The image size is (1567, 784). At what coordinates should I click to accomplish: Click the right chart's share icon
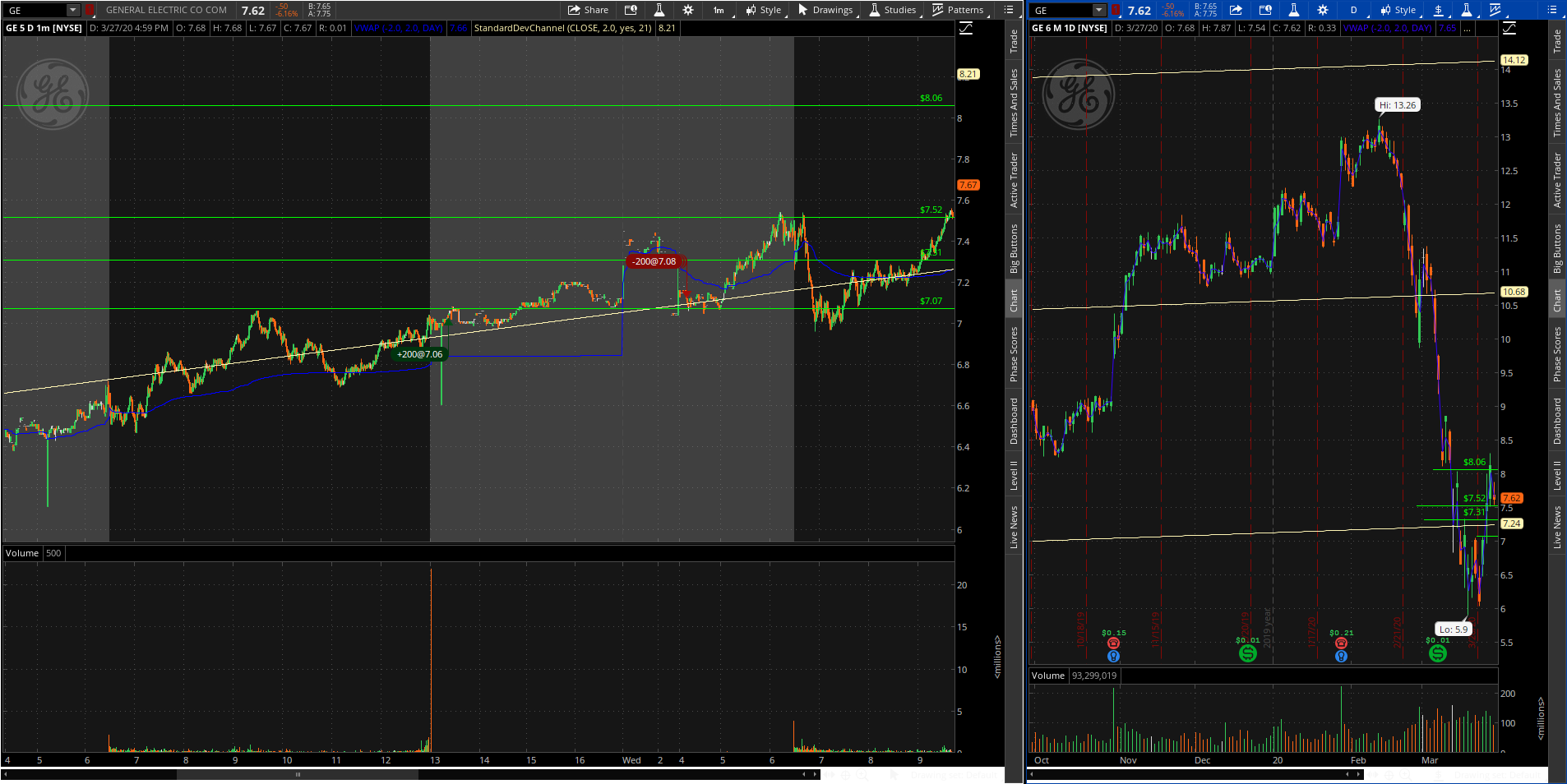click(1236, 10)
